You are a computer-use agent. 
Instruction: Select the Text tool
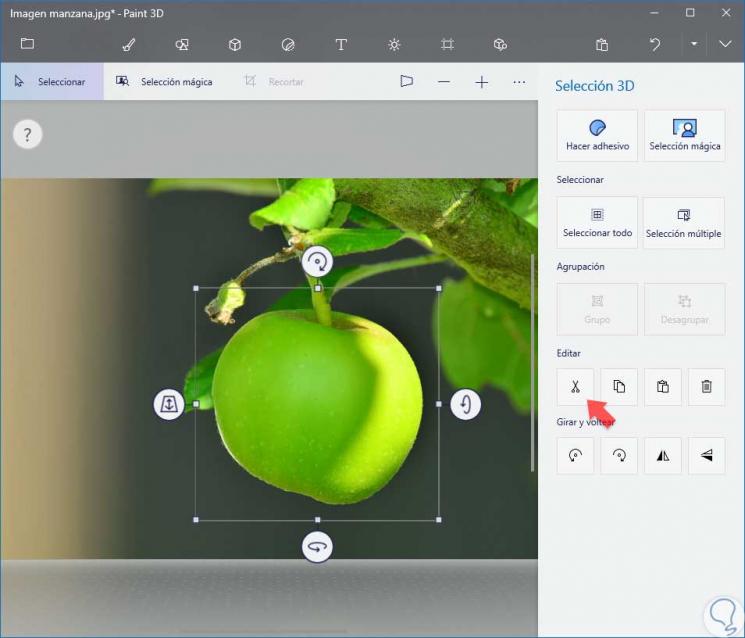341,44
